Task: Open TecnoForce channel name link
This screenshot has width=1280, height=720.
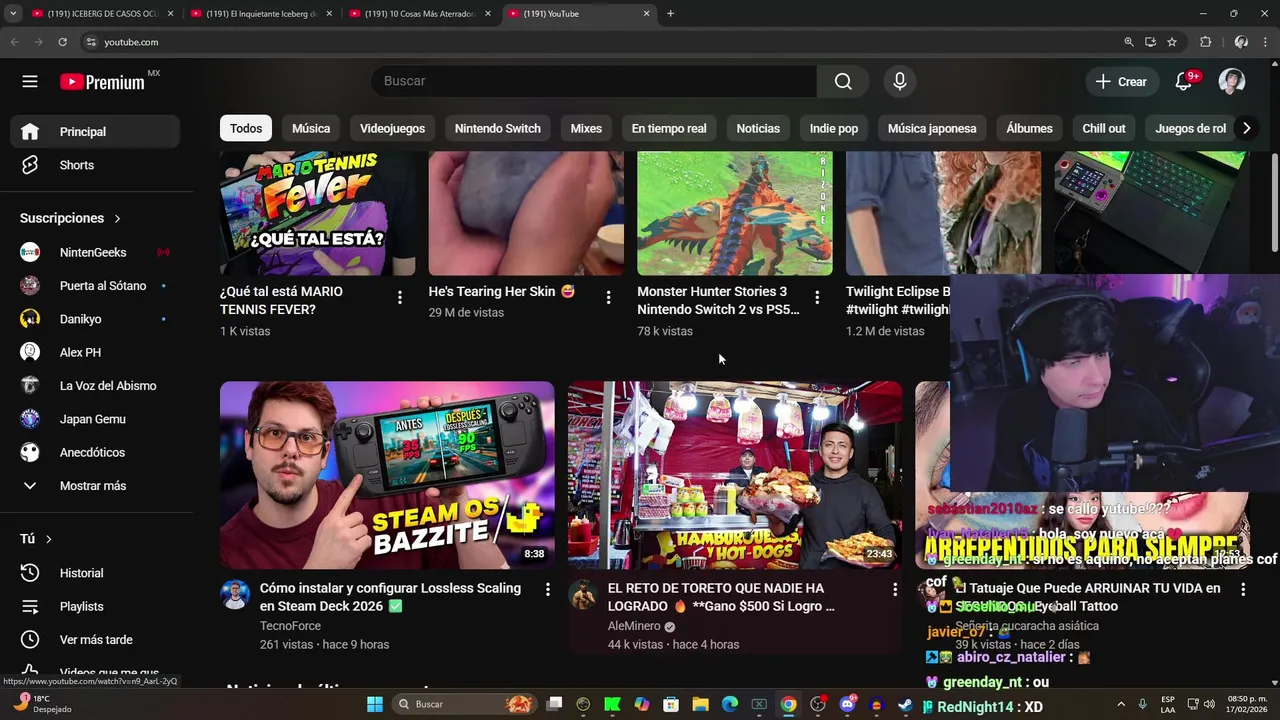Action: pyautogui.click(x=290, y=626)
